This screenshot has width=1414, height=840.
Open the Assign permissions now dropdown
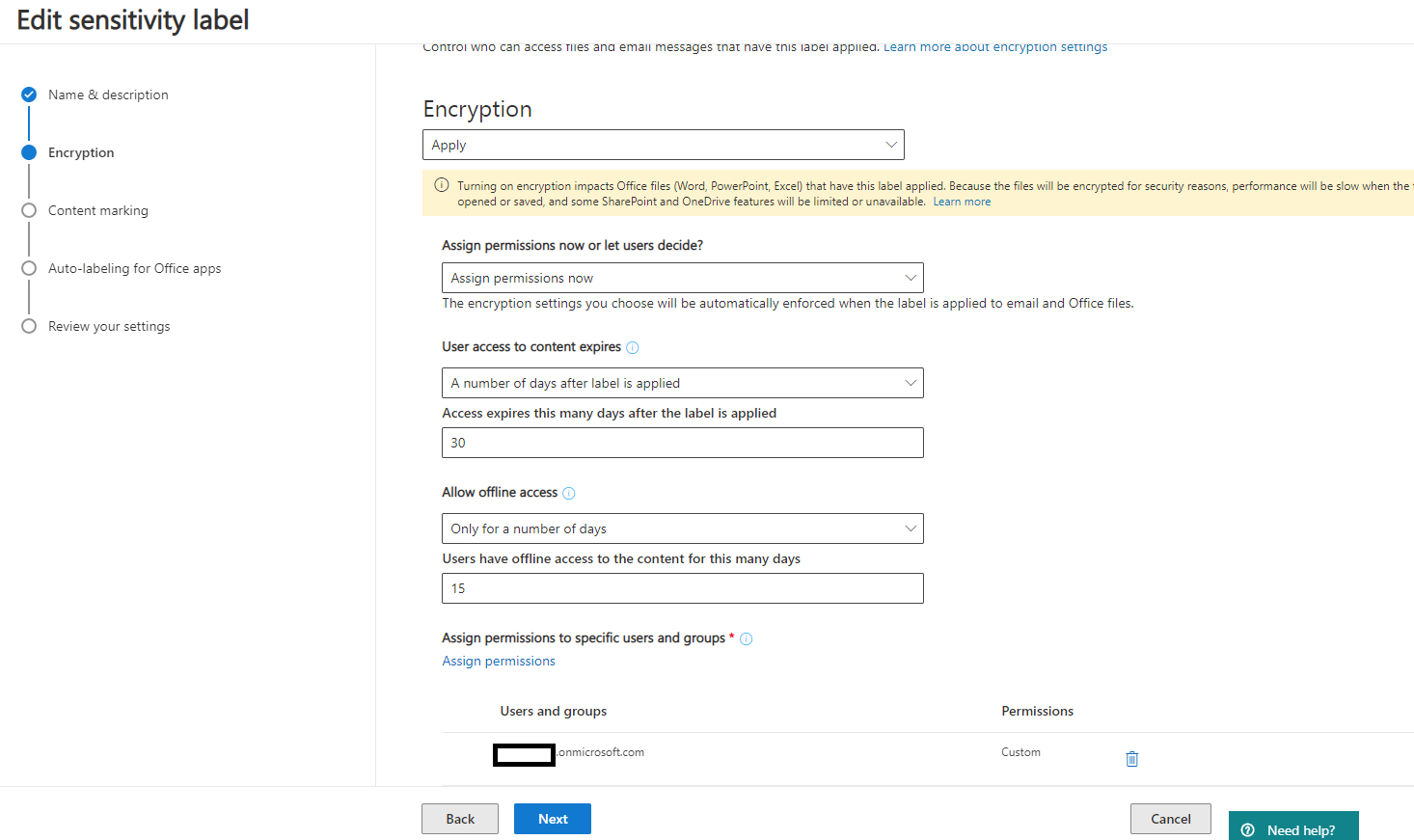[x=683, y=278]
